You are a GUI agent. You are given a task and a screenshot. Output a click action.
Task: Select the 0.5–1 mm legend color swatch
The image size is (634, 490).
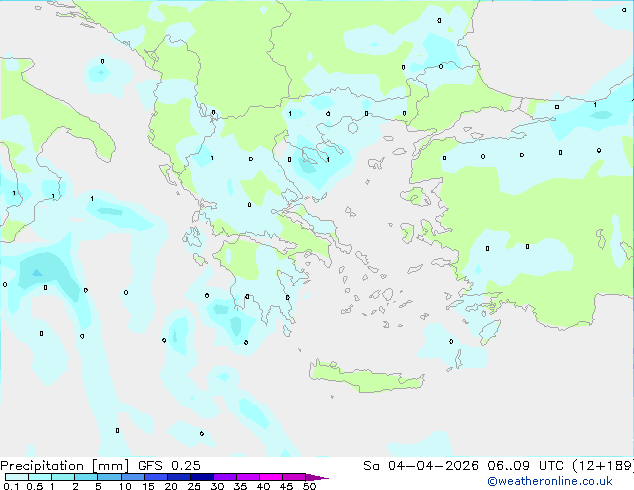click(40, 477)
